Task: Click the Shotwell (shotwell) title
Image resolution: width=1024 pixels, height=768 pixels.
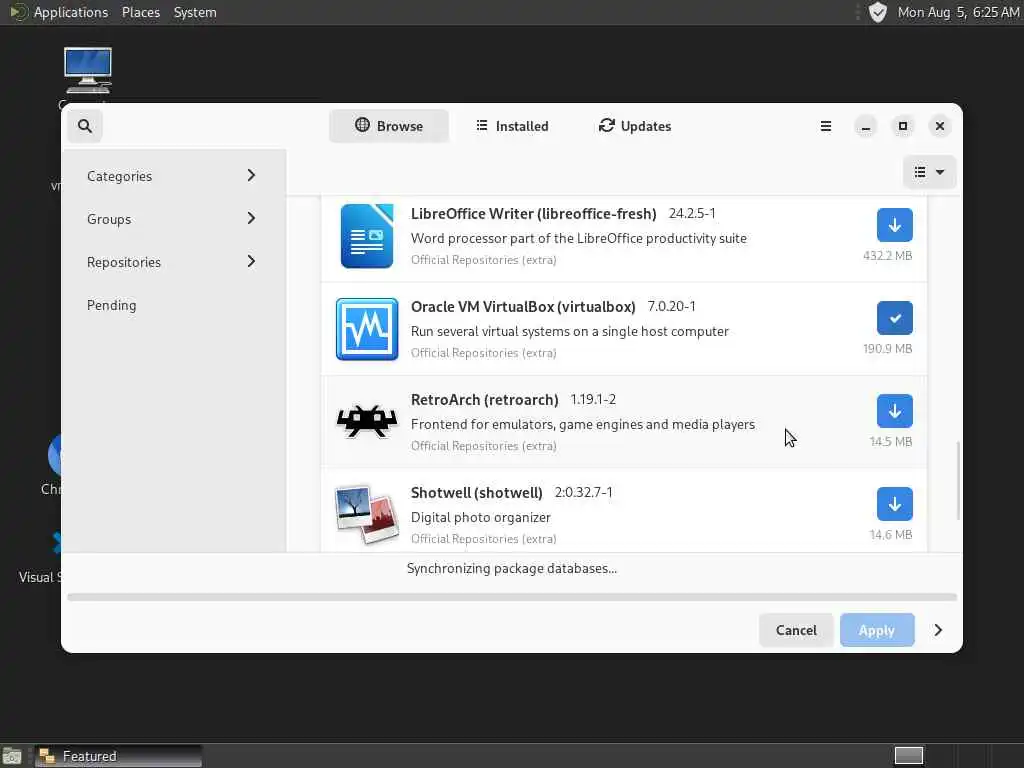Action: [x=477, y=493]
